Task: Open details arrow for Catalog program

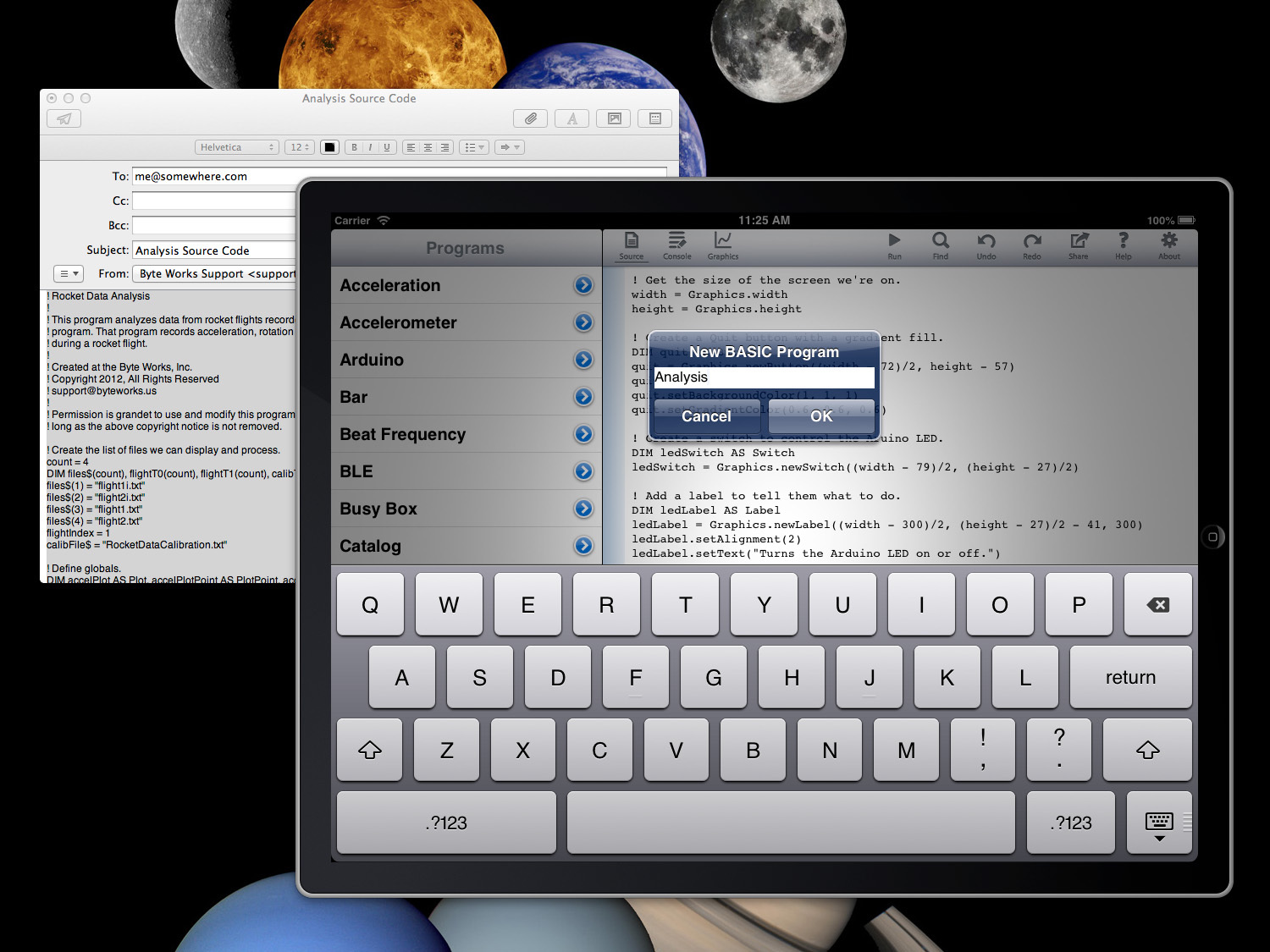Action: 583,546
